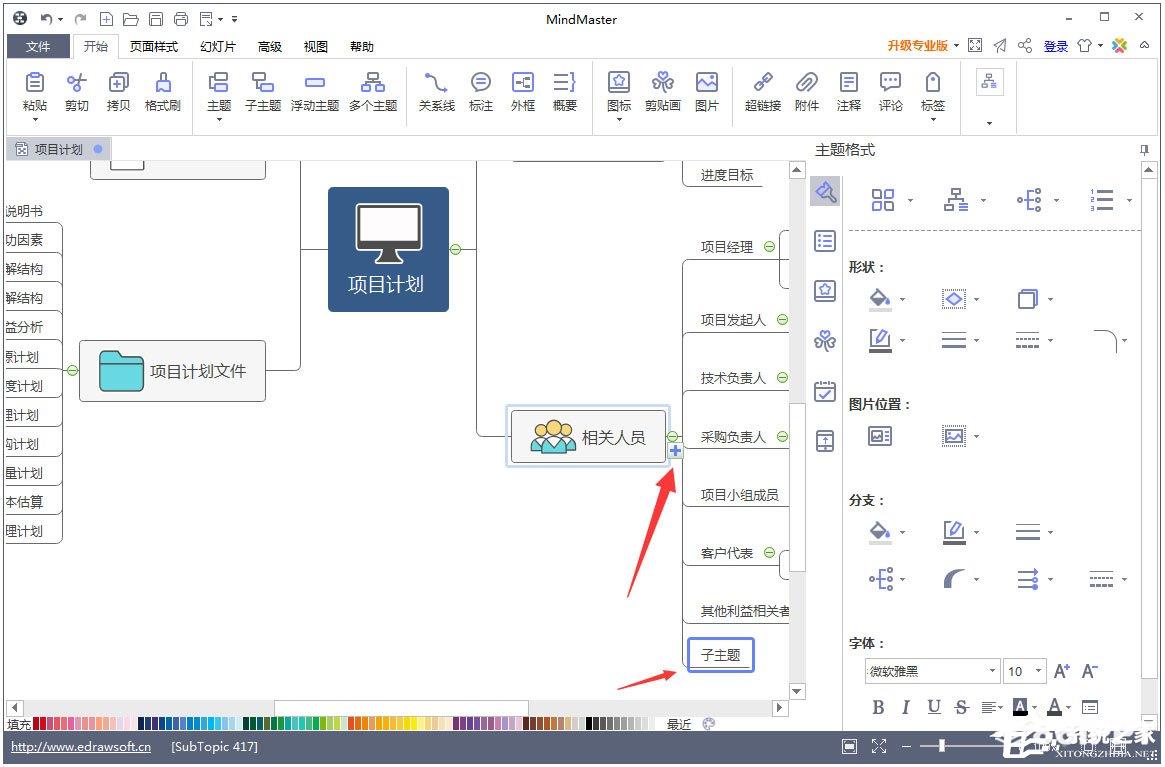Open the 文件 menu
1165x767 pixels.
click(38, 47)
